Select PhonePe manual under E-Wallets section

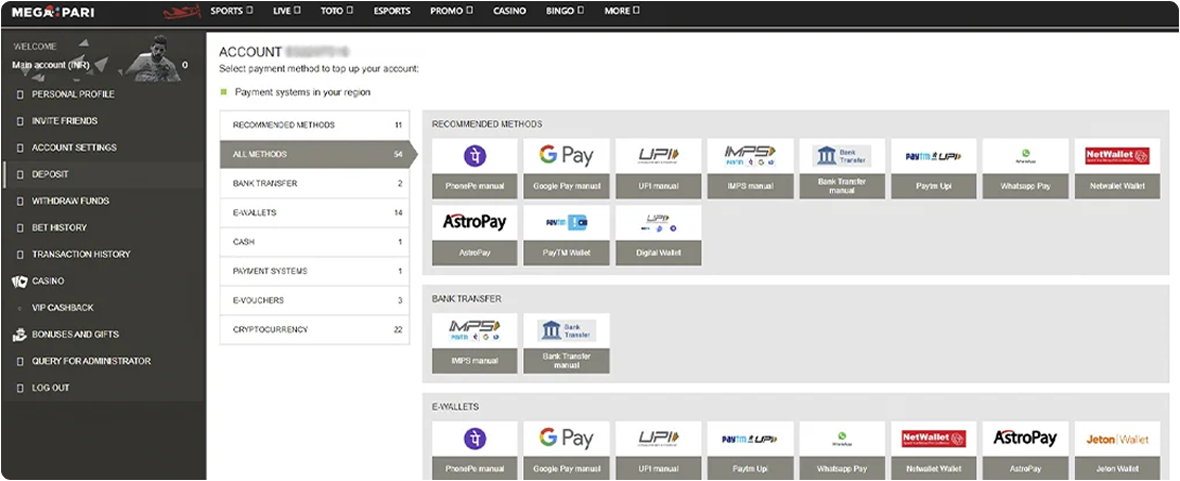coord(475,450)
